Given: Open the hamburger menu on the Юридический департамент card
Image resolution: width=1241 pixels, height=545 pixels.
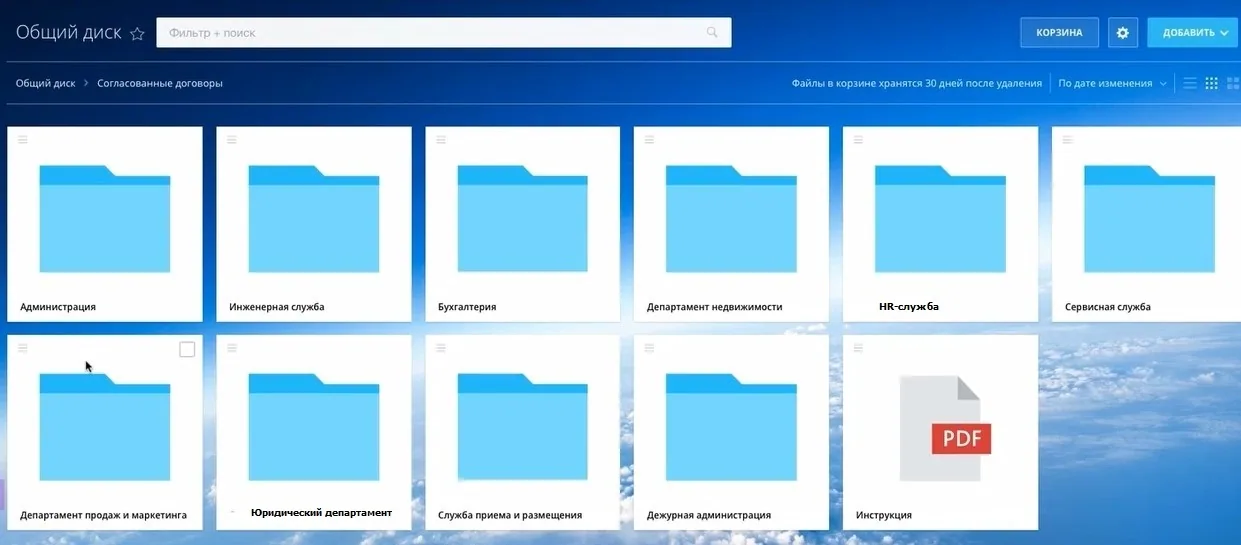Looking at the screenshot, I should pyautogui.click(x=232, y=348).
